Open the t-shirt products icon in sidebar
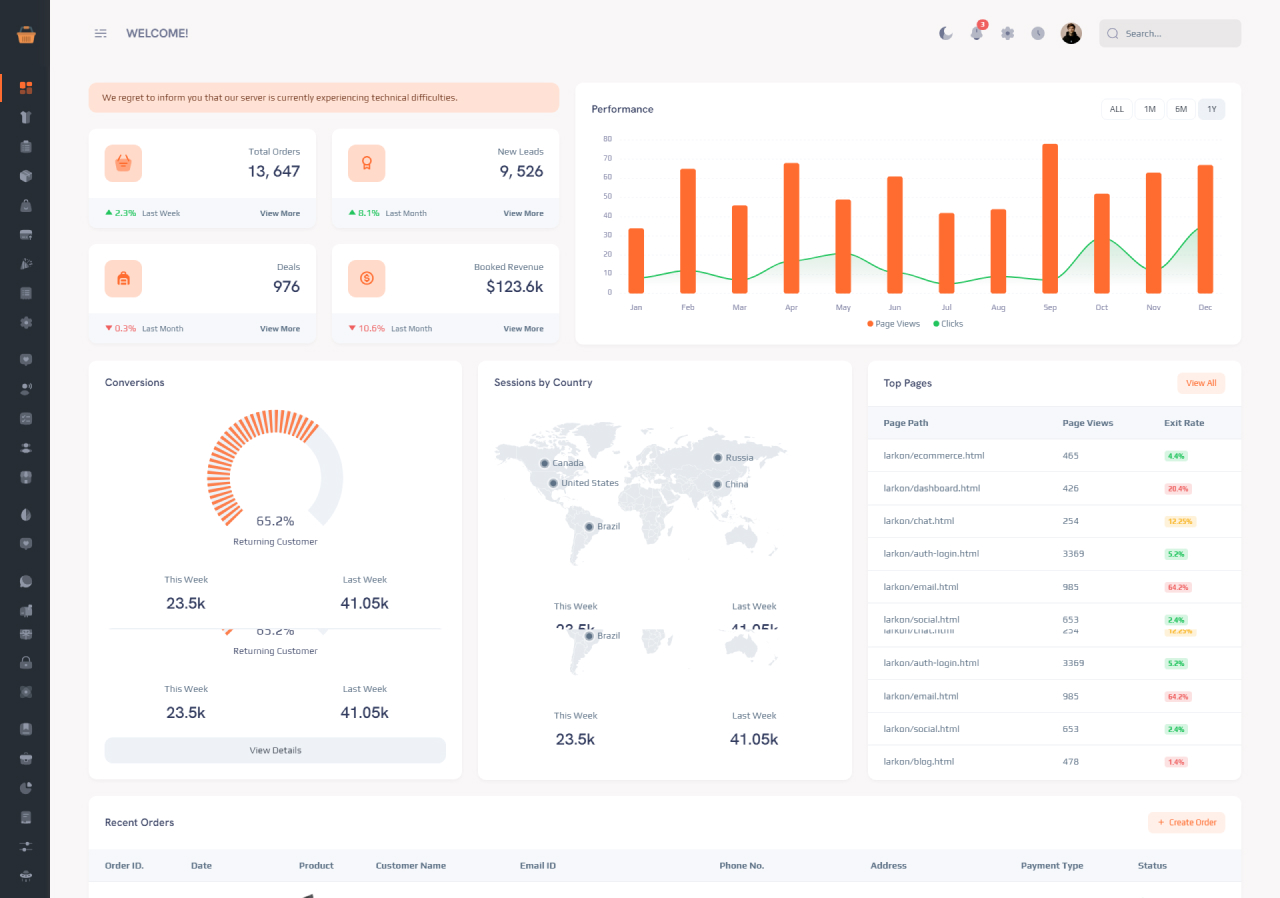Viewport: 1280px width, 898px height. [26, 117]
